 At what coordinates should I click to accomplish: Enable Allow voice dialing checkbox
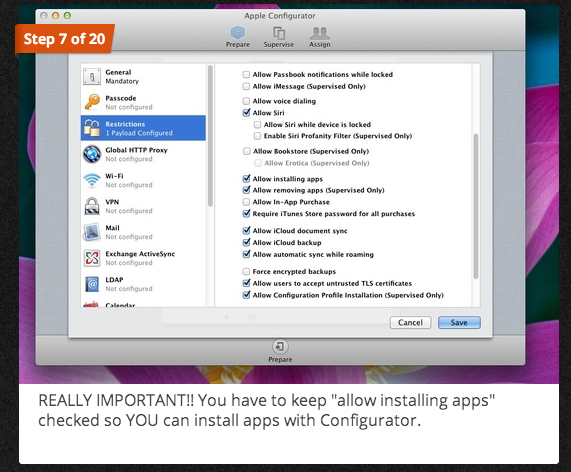click(247, 101)
